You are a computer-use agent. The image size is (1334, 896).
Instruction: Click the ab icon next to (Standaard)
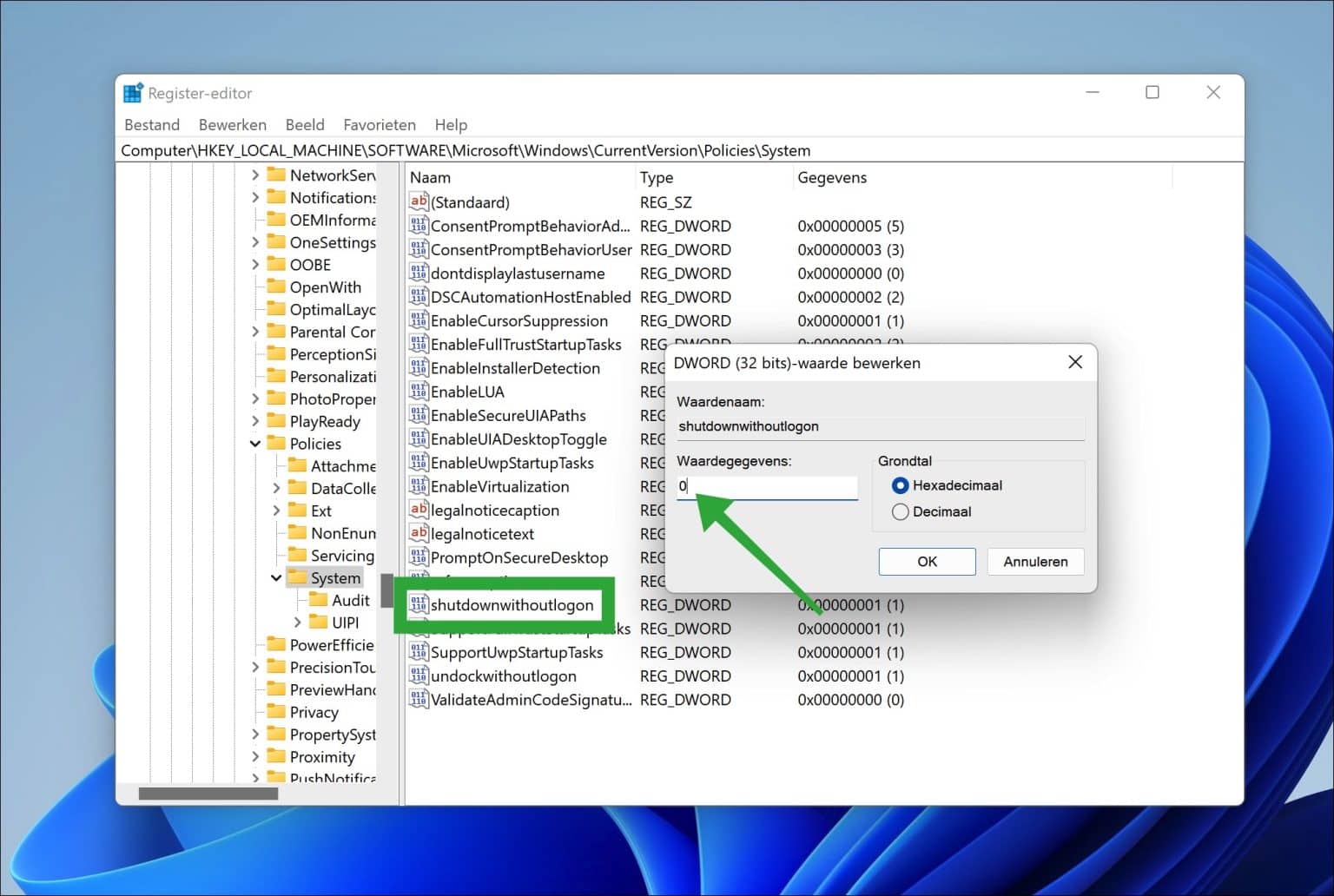pyautogui.click(x=419, y=201)
